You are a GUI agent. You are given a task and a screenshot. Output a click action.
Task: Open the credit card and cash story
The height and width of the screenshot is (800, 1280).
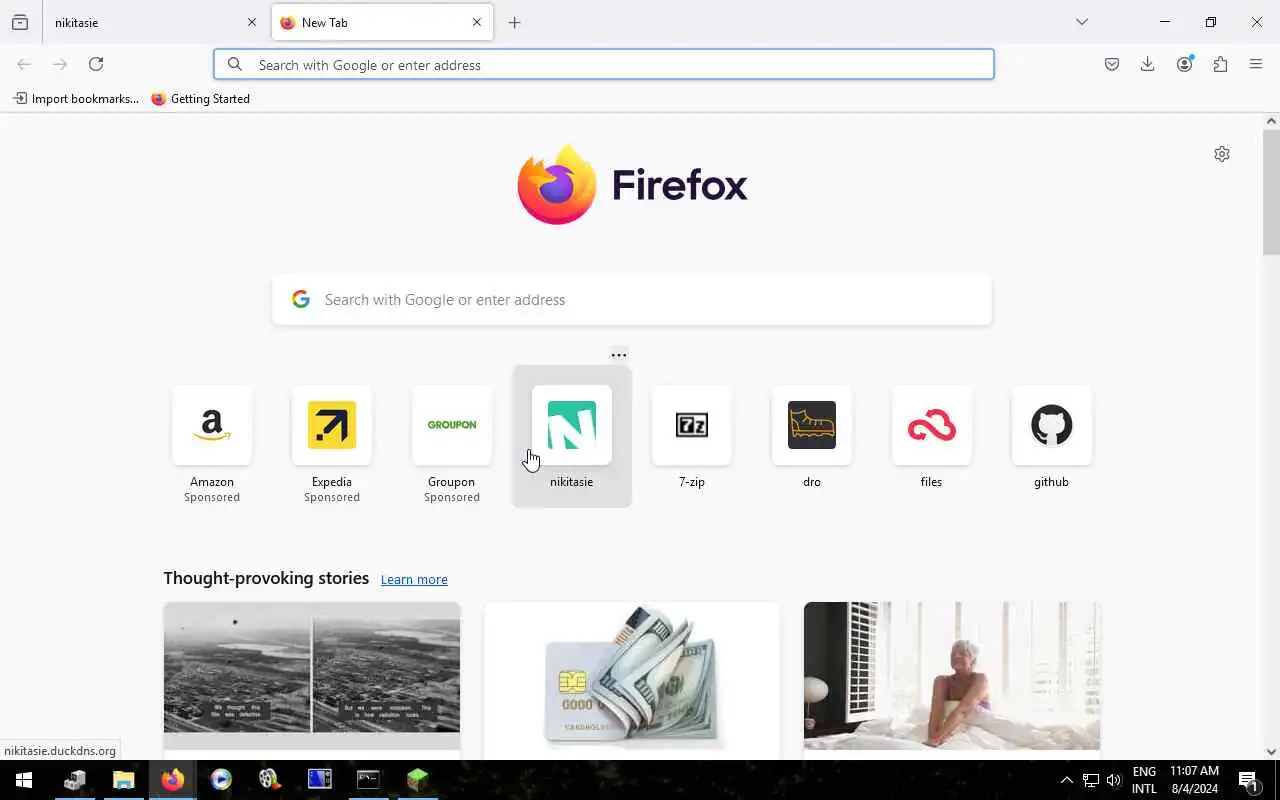pos(632,680)
